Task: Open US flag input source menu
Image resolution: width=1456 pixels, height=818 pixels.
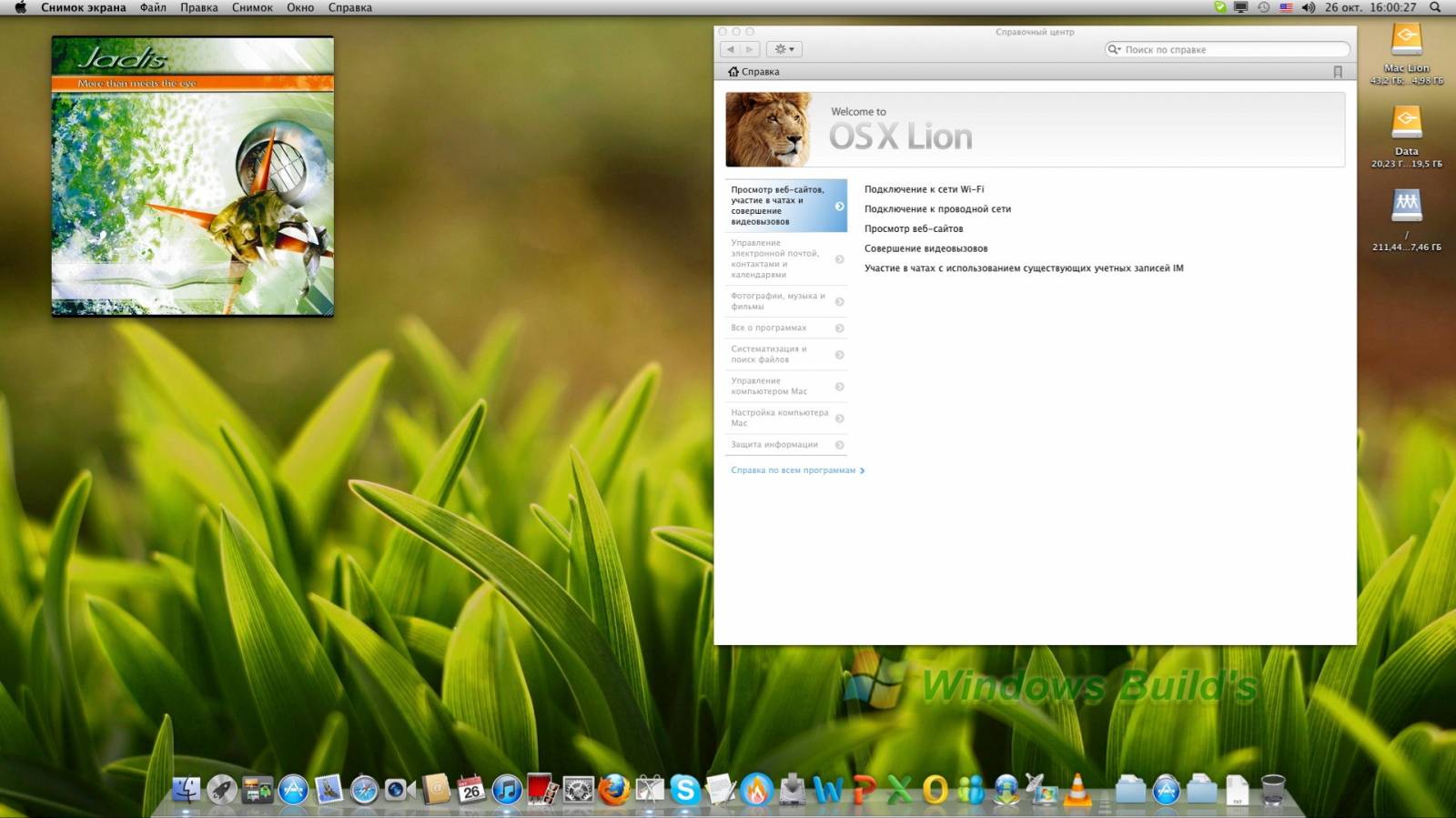Action: [1286, 7]
